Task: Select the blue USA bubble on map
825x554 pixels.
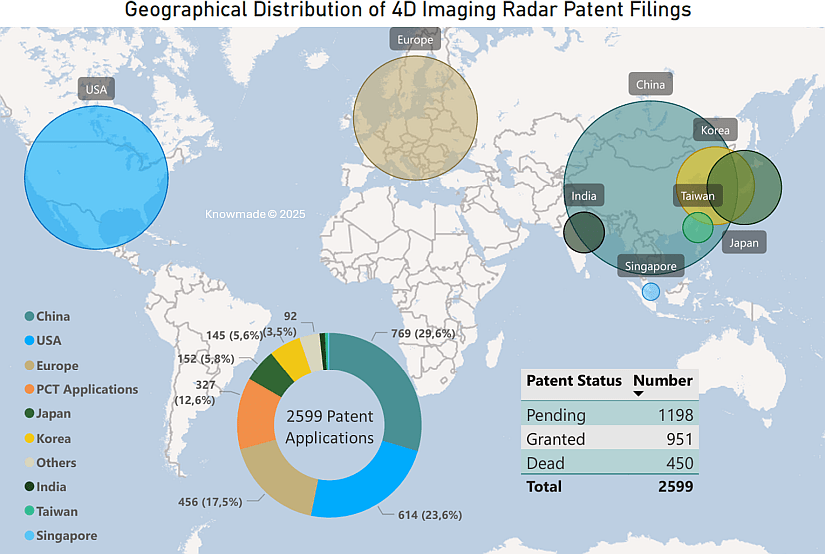Action: (x=96, y=178)
